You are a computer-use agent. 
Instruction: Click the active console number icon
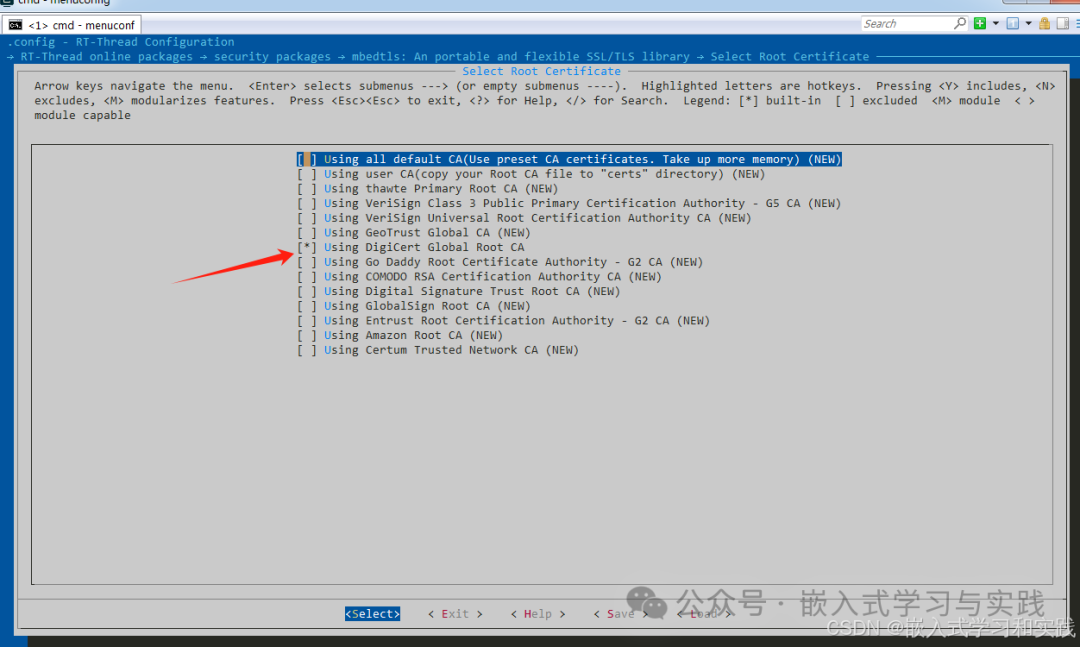(1012, 23)
